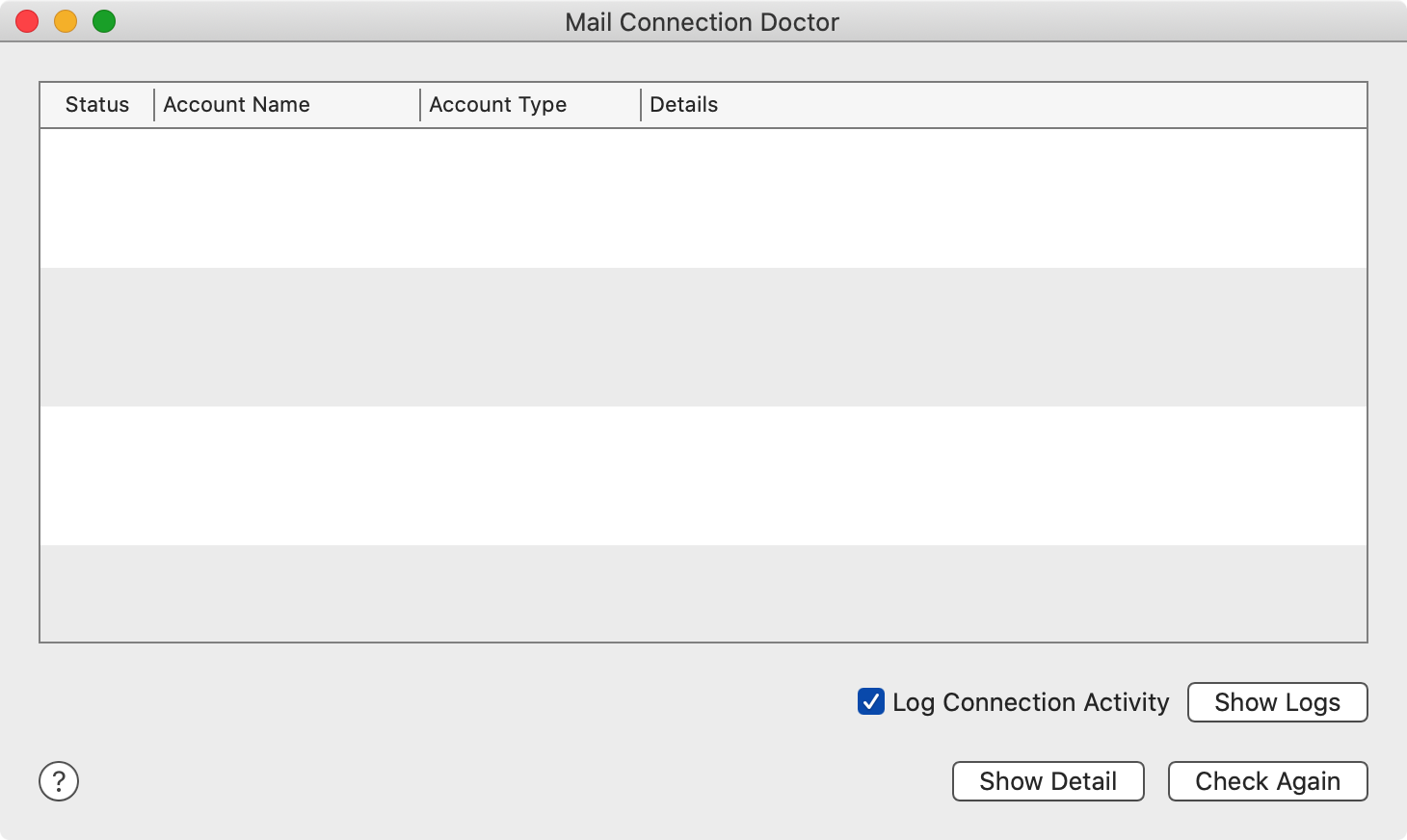The width and height of the screenshot is (1407, 840).
Task: Click the divider between Account Type and Details
Action: pyautogui.click(x=641, y=105)
